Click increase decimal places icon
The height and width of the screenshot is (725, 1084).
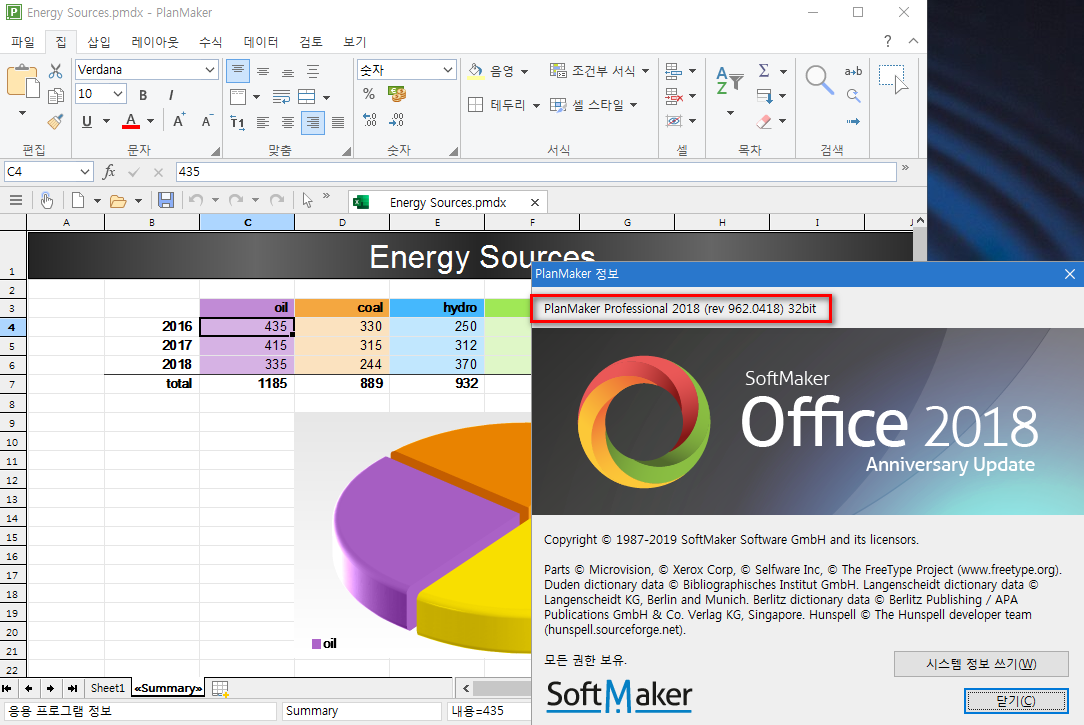click(369, 120)
